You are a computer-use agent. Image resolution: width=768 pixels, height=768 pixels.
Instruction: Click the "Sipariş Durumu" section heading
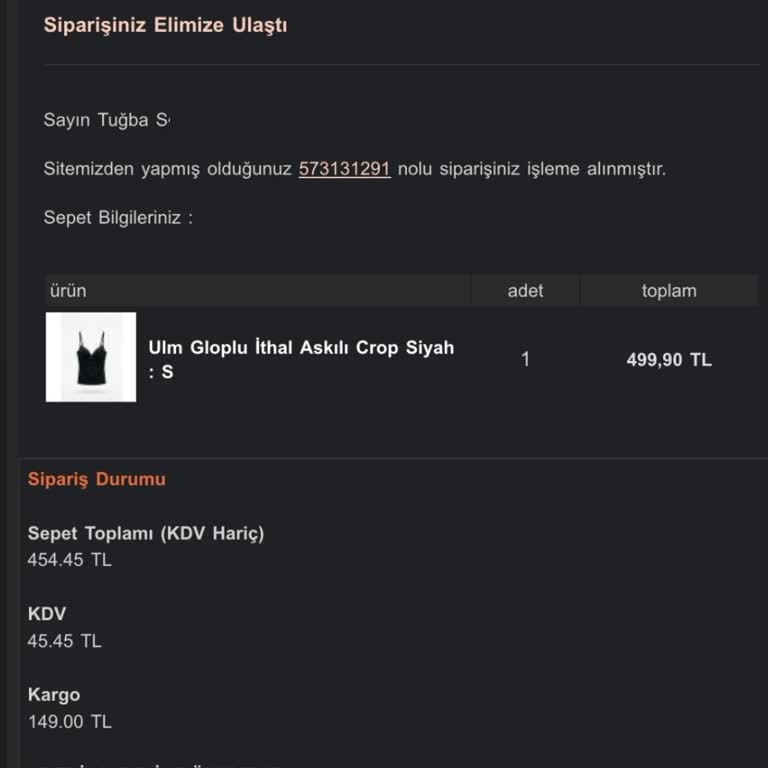coord(97,479)
